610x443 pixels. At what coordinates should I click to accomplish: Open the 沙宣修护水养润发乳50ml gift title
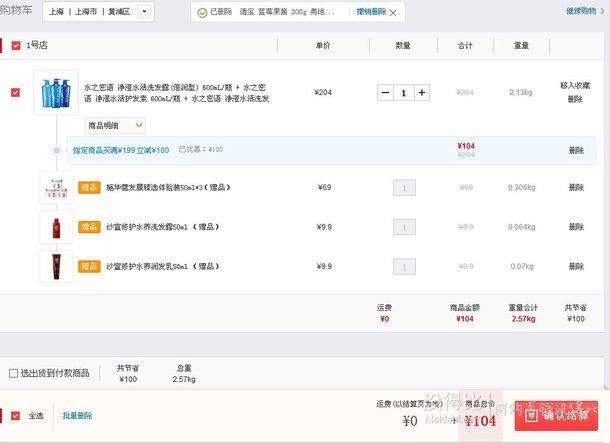tap(162, 266)
